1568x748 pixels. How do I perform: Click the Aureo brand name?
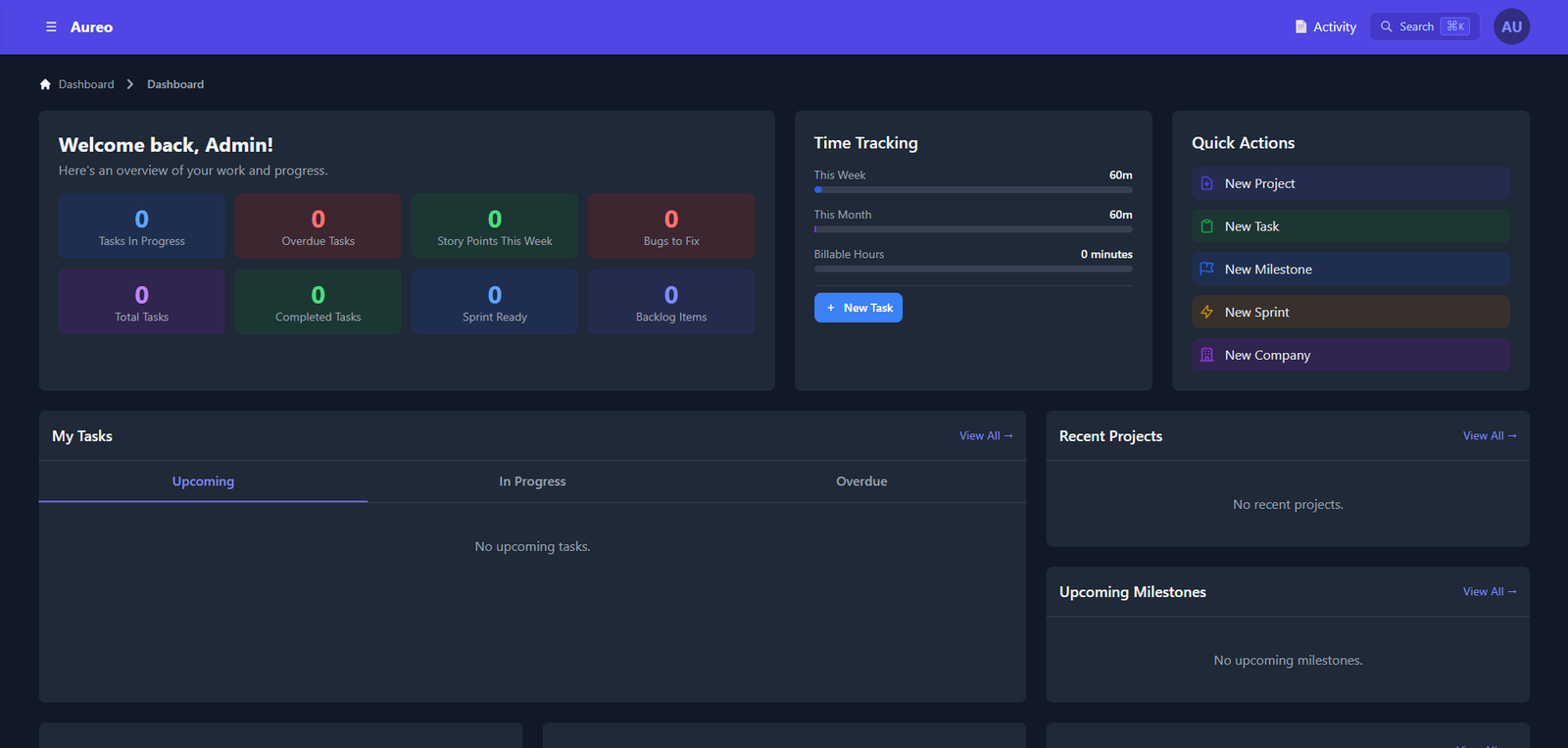click(91, 27)
